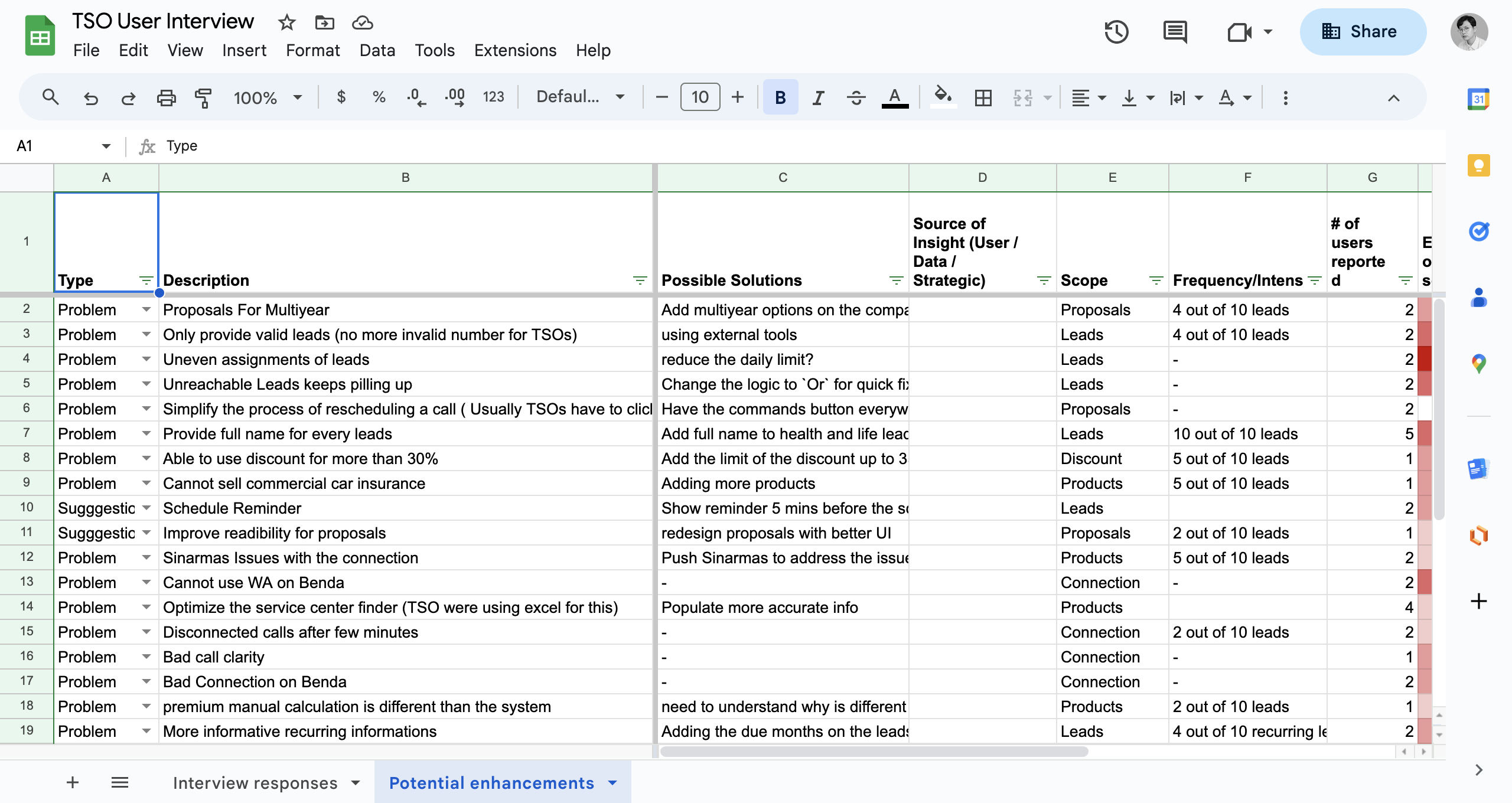
Task: Click the formula bar containing Type
Action: click(x=803, y=146)
